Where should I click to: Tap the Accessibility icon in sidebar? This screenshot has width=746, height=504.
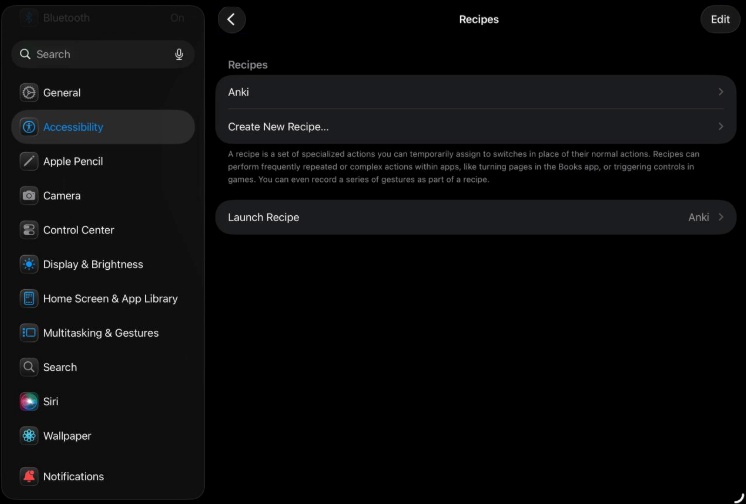(x=29, y=127)
